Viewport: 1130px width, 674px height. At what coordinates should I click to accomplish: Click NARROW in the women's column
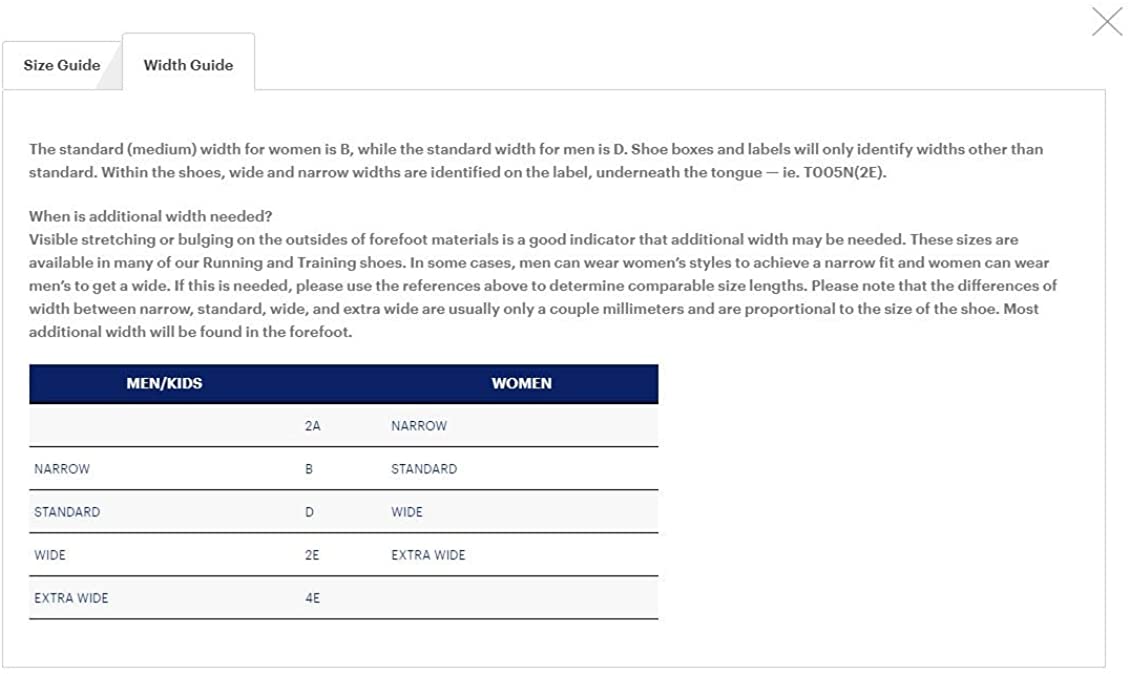tap(419, 426)
